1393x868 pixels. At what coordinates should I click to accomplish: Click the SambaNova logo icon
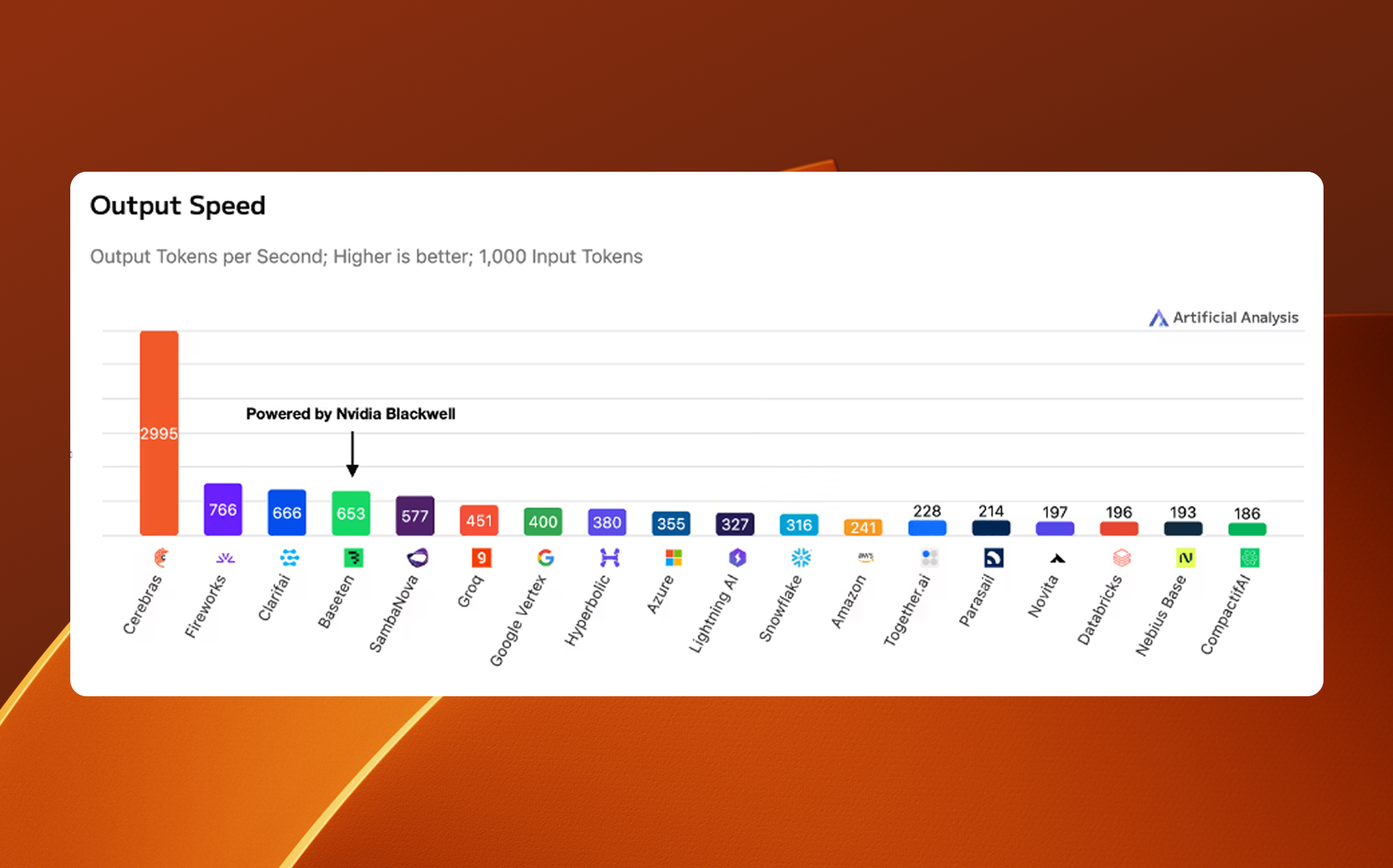coord(418,557)
